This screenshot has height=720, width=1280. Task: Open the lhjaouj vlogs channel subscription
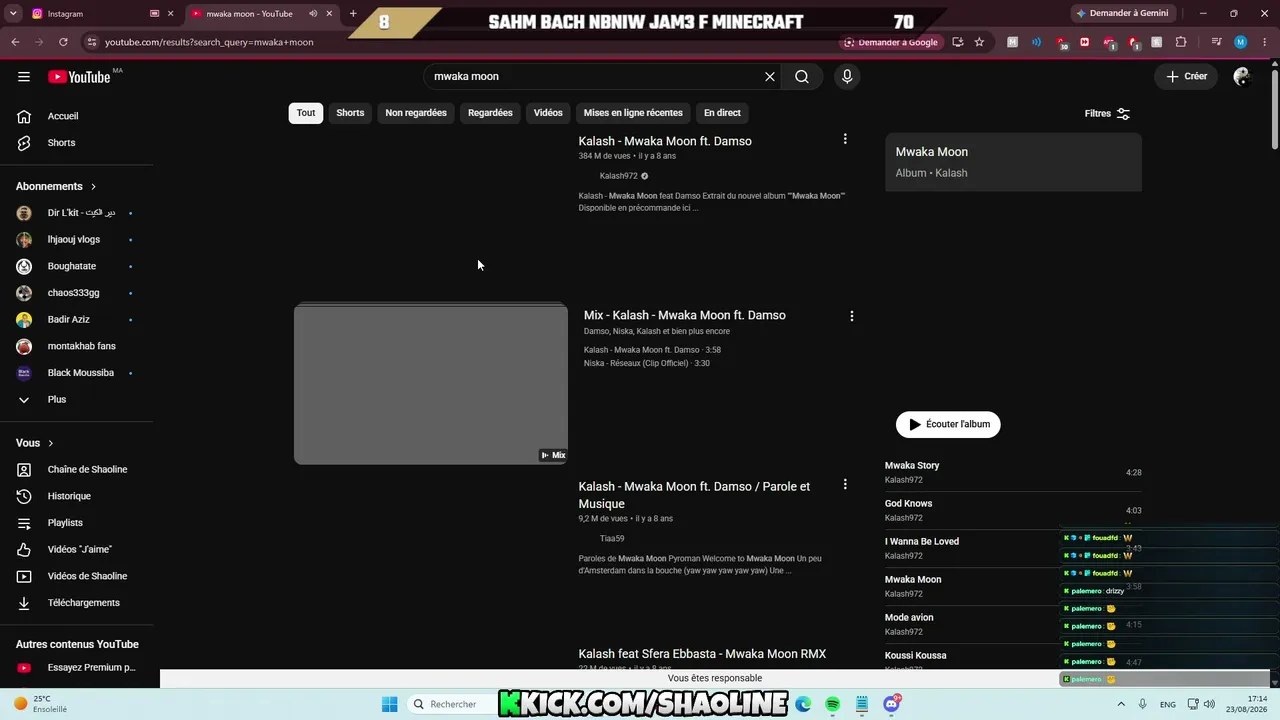(77, 240)
